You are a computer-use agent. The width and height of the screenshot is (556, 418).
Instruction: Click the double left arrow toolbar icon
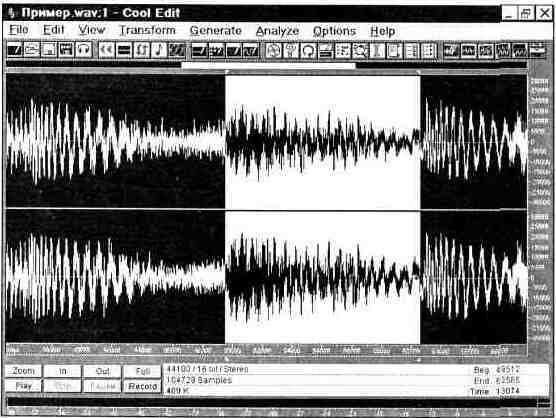106,50
